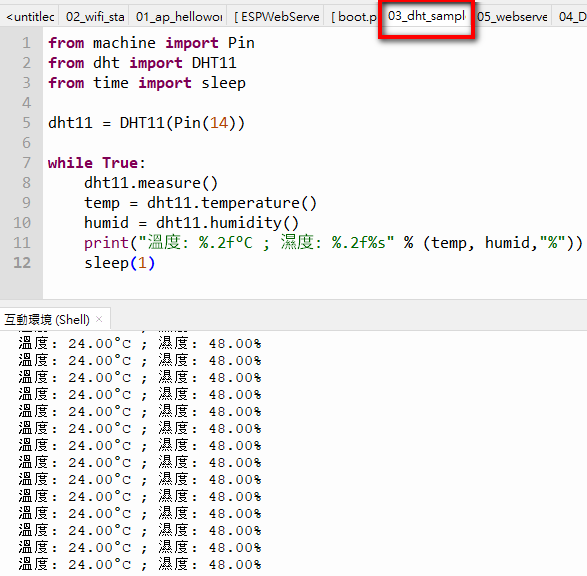This screenshot has height=576, width=587.
Task: Click the 'from time import sleep' line
Action: coord(147,83)
